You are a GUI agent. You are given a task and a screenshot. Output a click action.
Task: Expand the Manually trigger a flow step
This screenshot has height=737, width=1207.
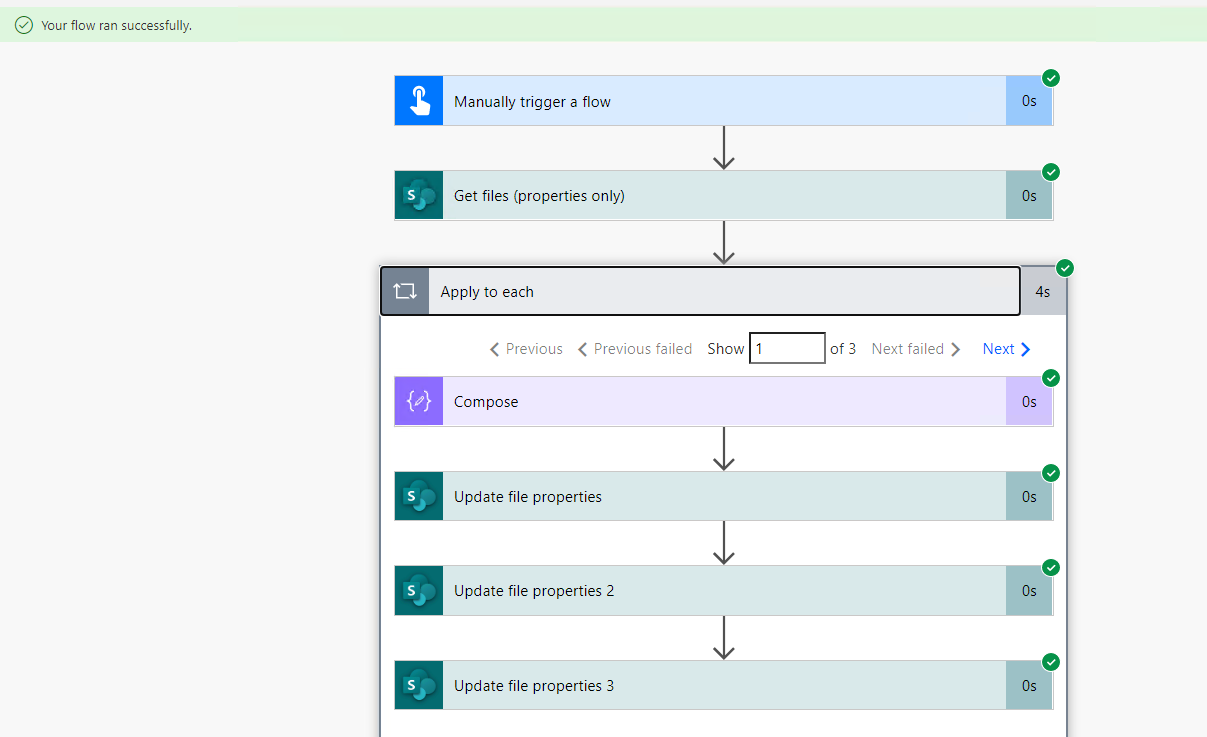723,101
